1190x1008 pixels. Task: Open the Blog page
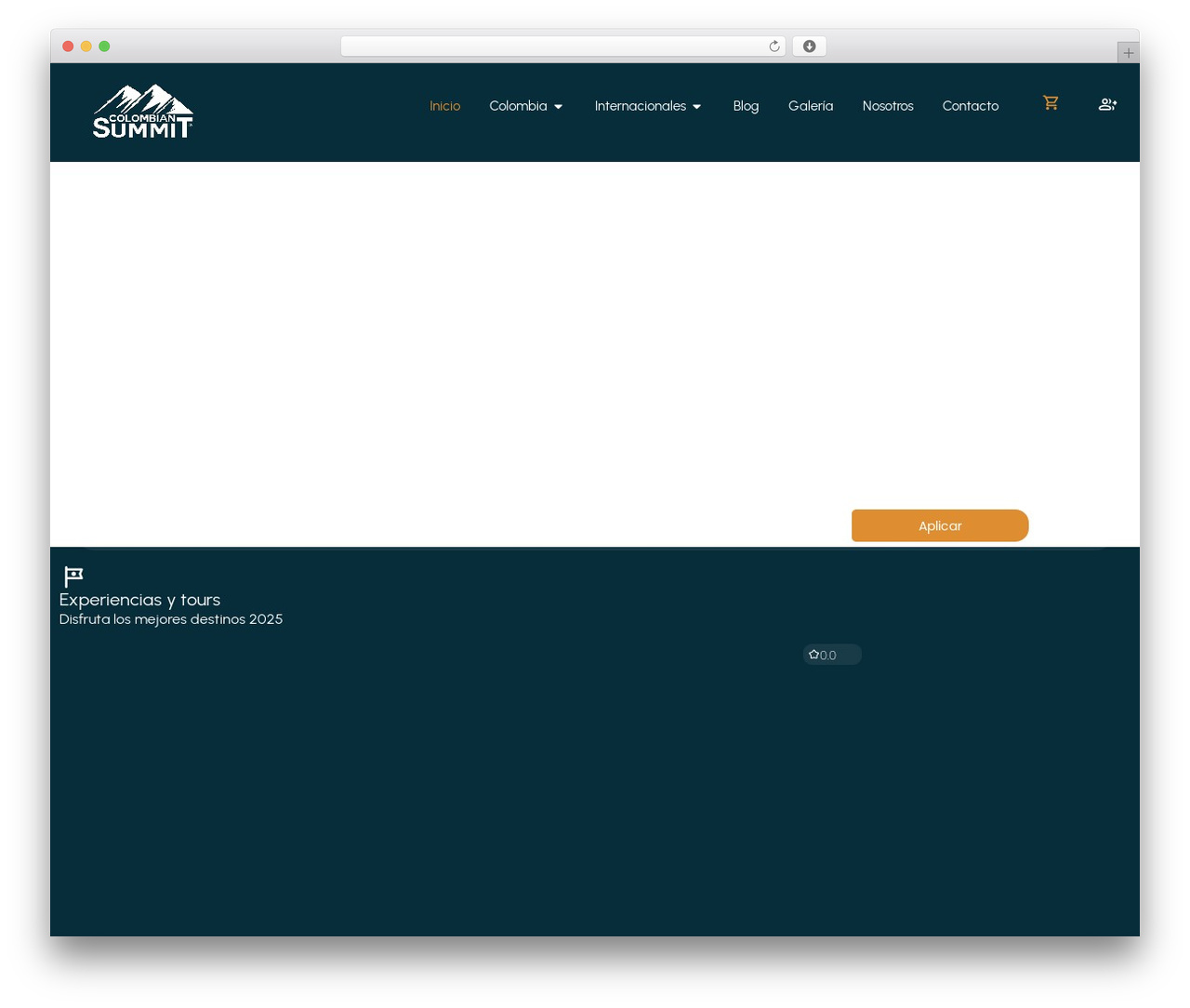746,106
